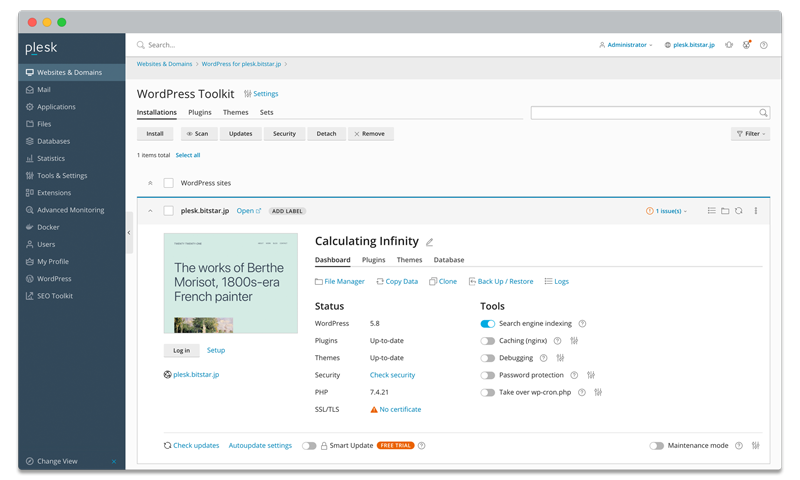This screenshot has height=480, width=800.
Task: Check the plesk.bitstar.jp site checkbox
Action: click(x=168, y=211)
